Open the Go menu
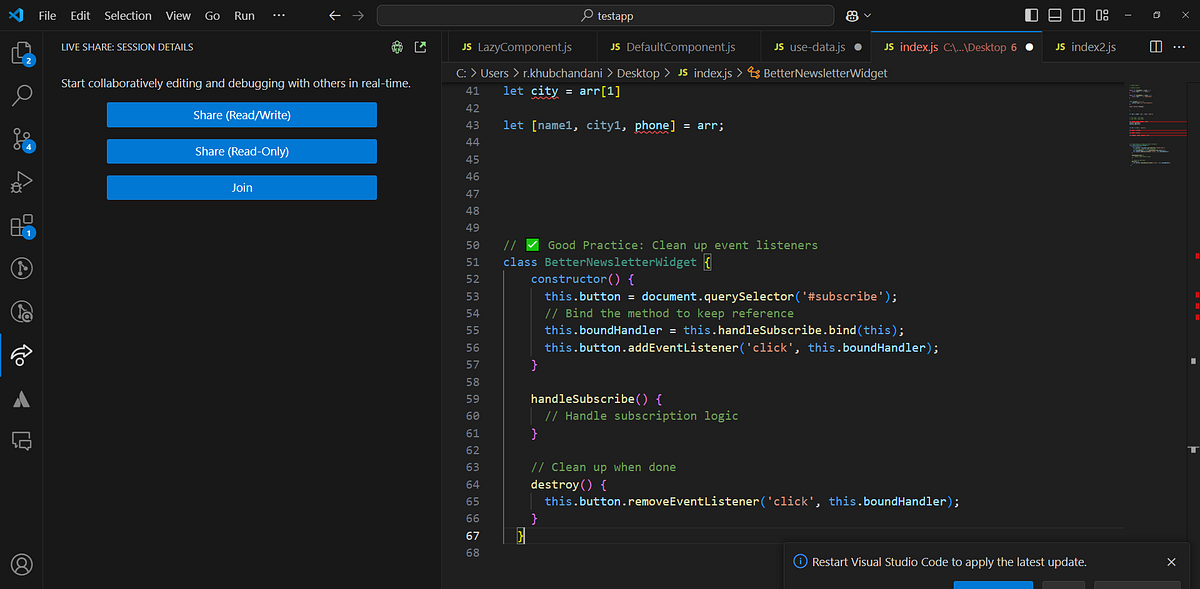1200x589 pixels. pyautogui.click(x=212, y=16)
